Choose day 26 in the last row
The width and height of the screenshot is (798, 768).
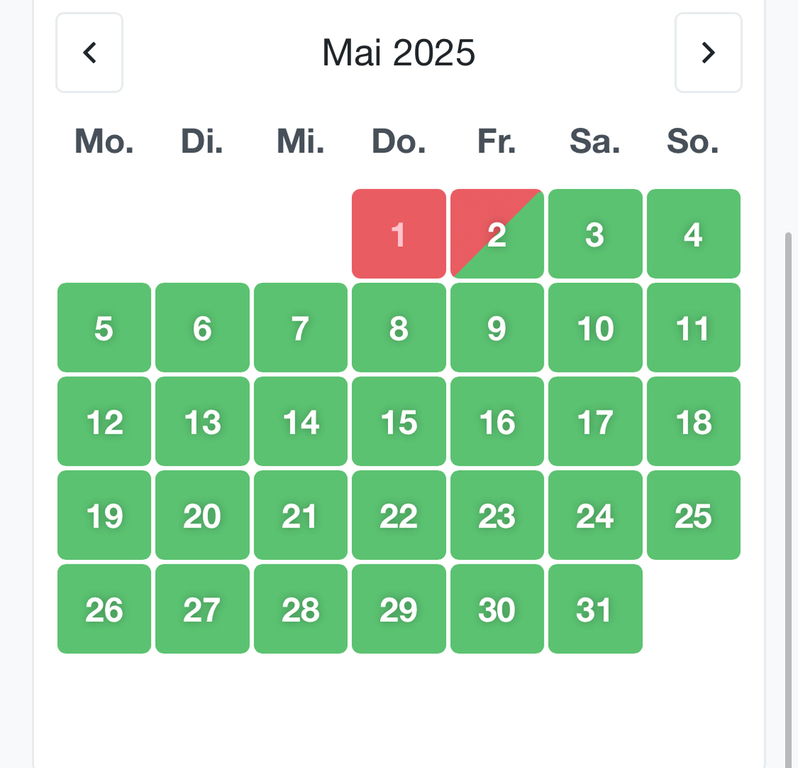[104, 609]
